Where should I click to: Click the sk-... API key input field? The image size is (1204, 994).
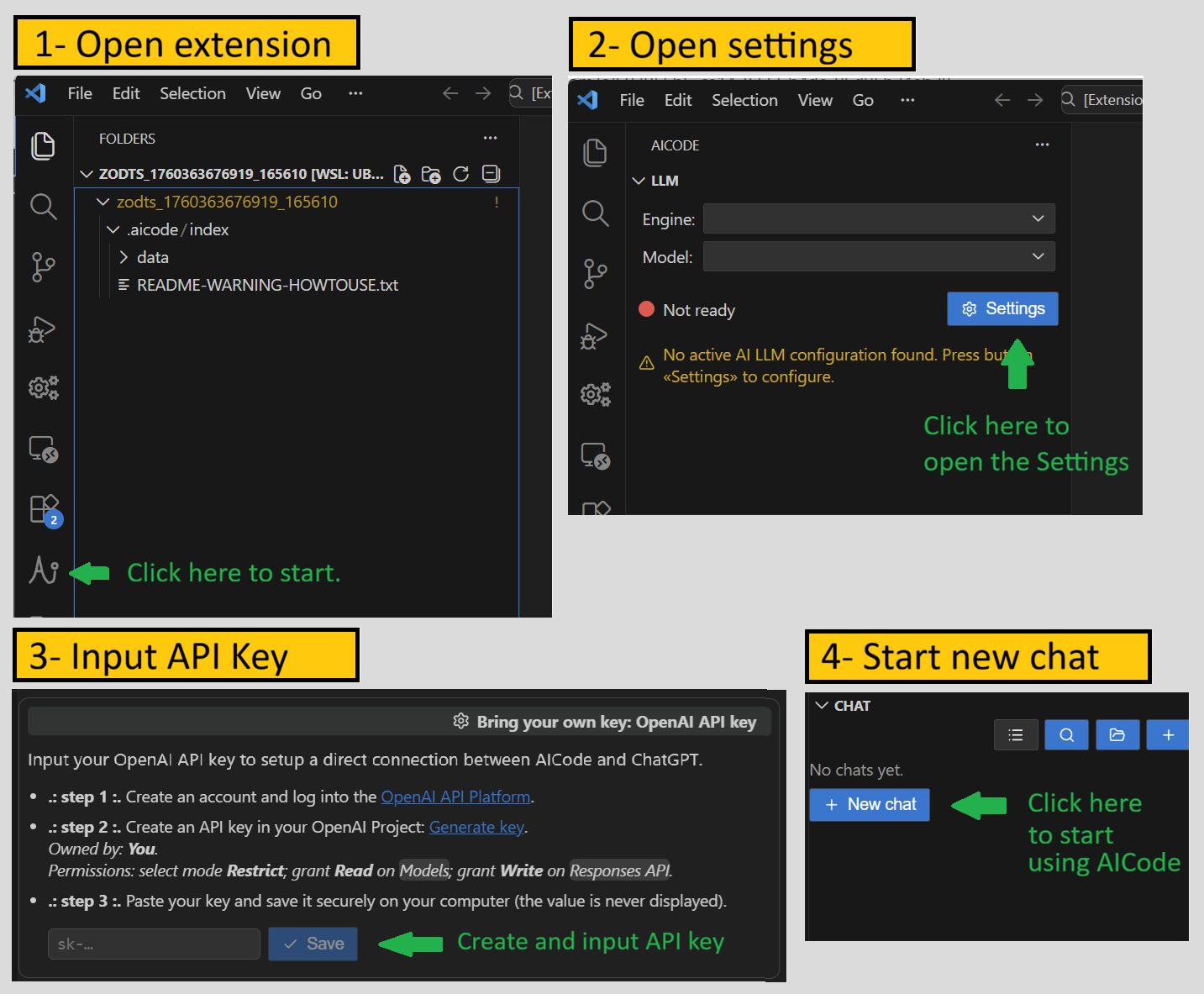click(x=154, y=944)
